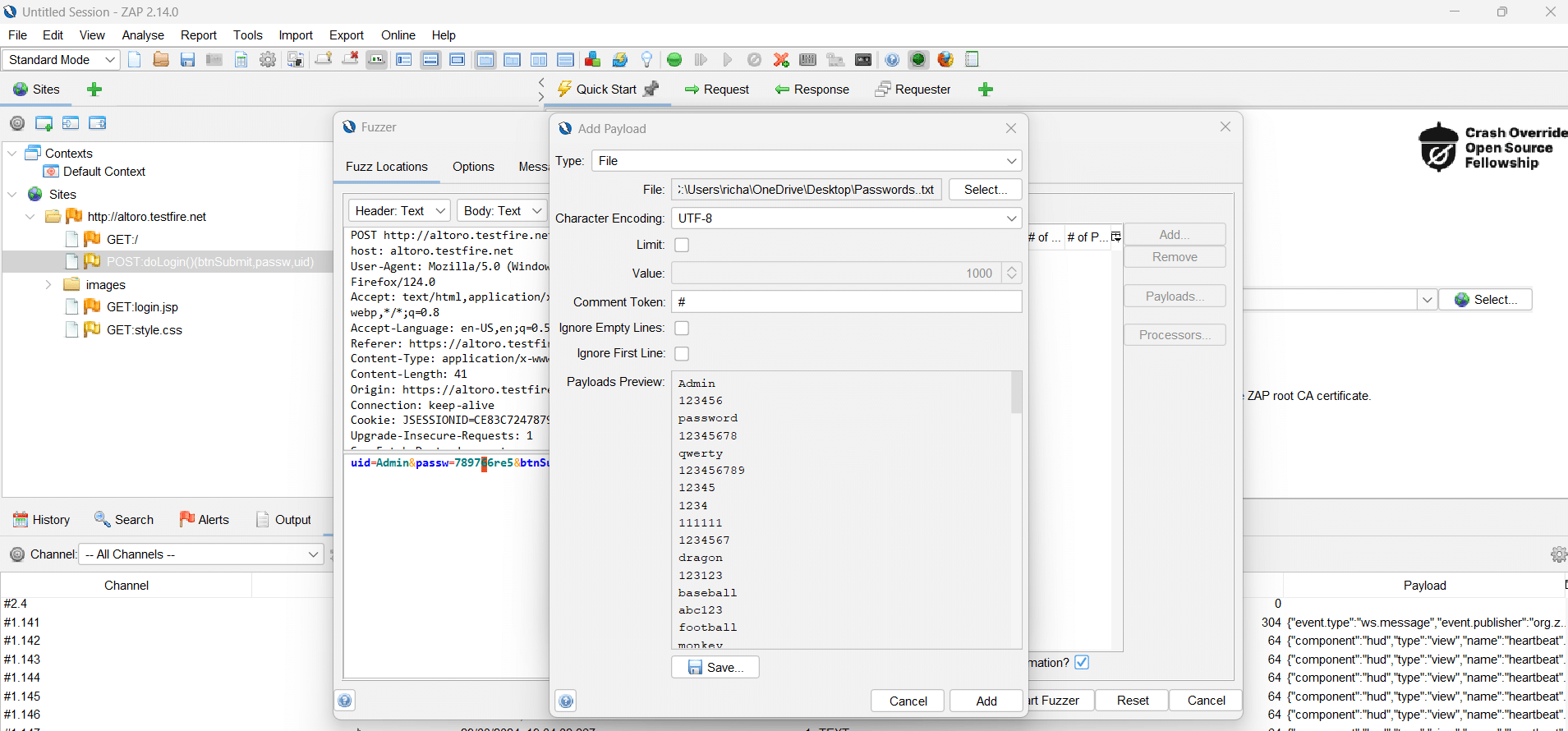Click the Step submit-and-break icon
Viewport: 1568px width, 731px height.
[x=701, y=59]
